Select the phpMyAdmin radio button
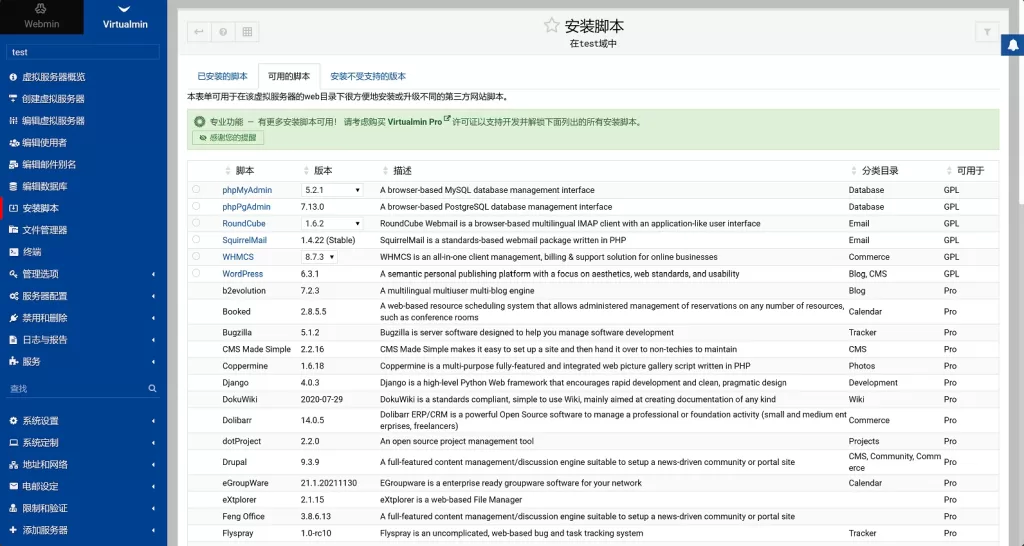This screenshot has width=1024, height=546. pos(196,189)
